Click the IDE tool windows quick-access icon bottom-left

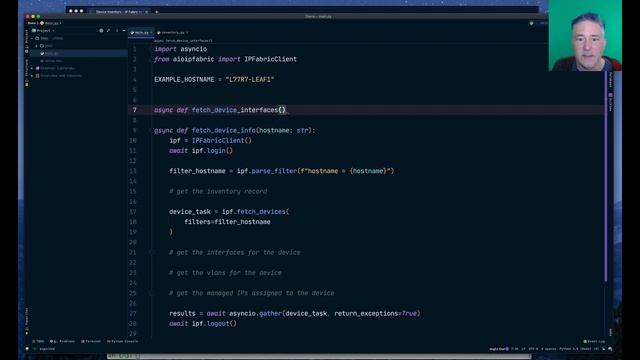(x=27, y=349)
